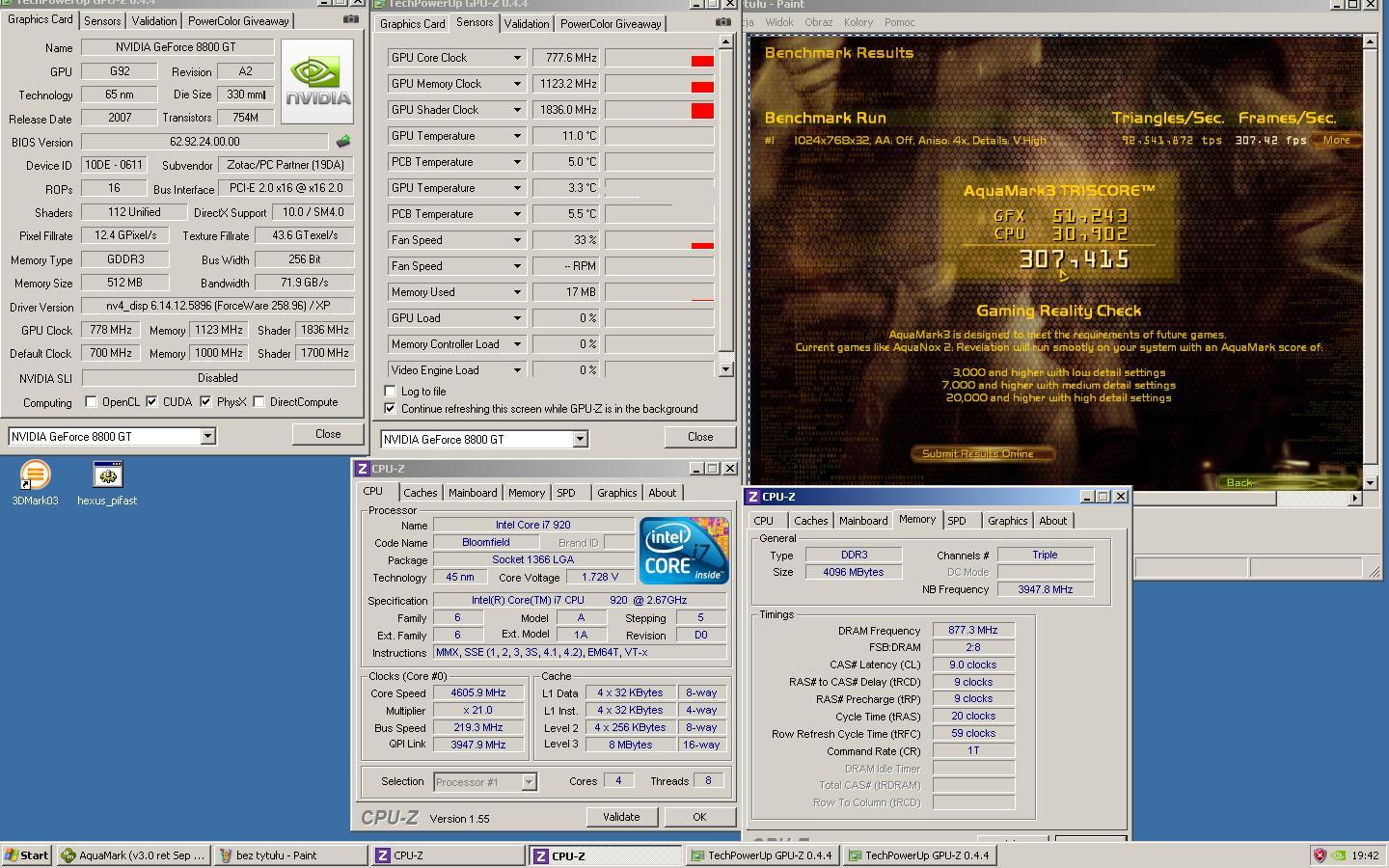Image resolution: width=1389 pixels, height=868 pixels.
Task: Toggle the PhysX checkbox
Action: click(x=205, y=402)
